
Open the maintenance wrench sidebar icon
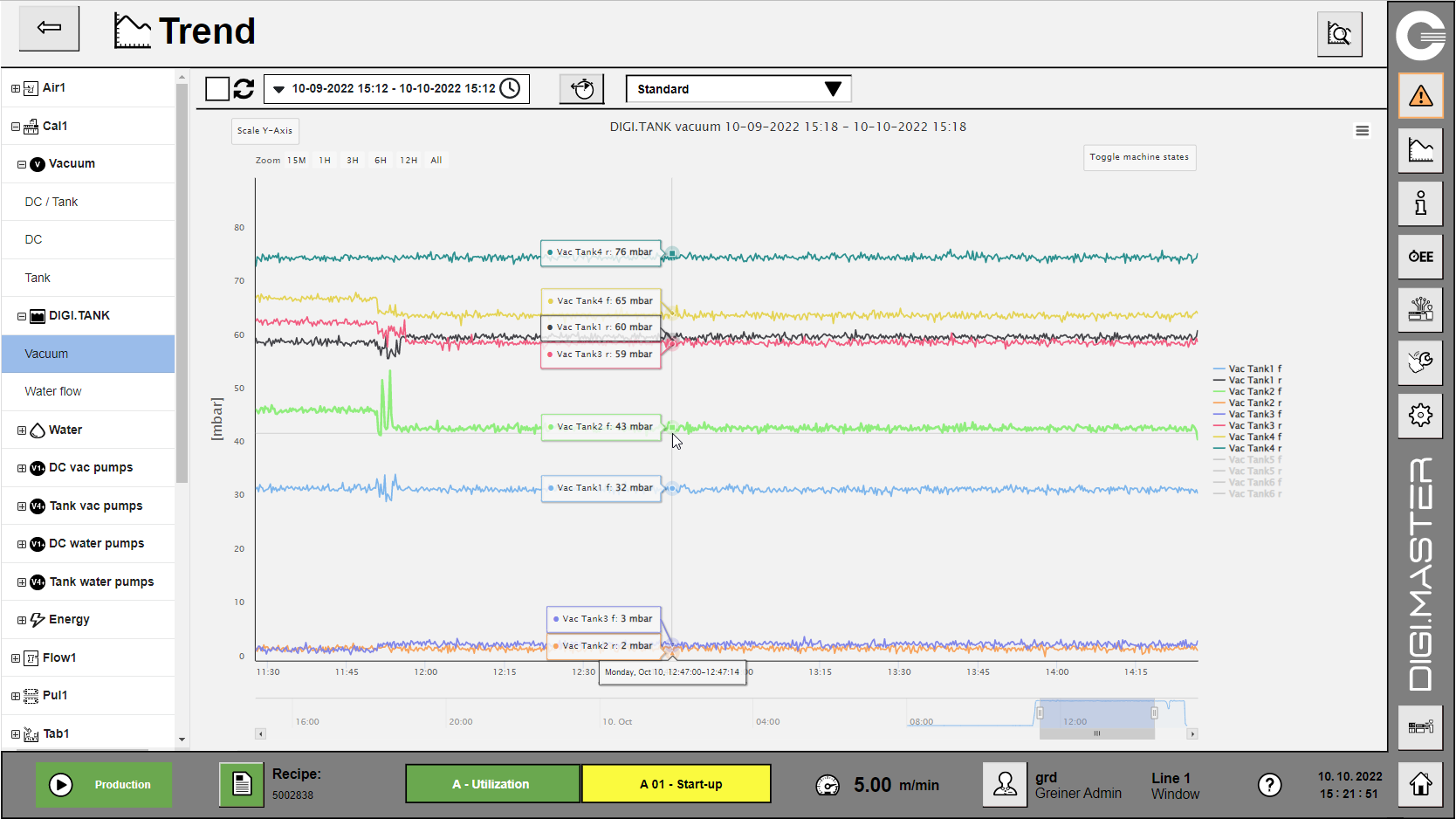click(x=1420, y=361)
